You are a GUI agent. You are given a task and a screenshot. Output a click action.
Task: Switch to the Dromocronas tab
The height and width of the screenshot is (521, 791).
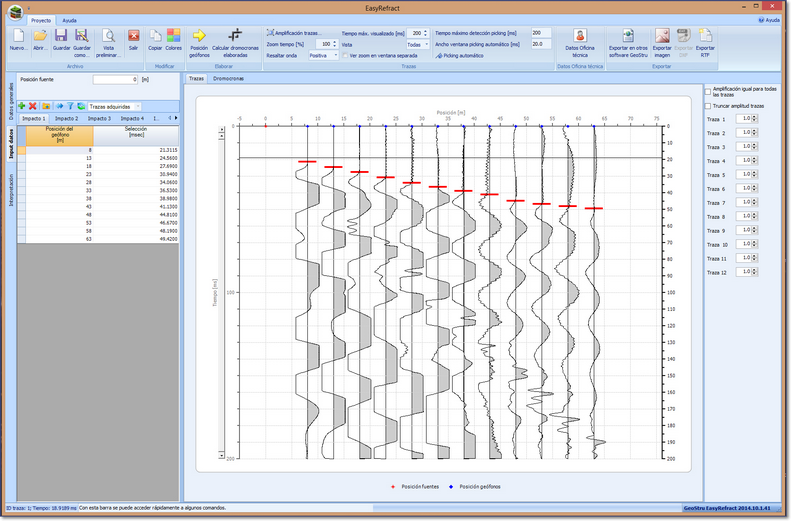pos(227,78)
